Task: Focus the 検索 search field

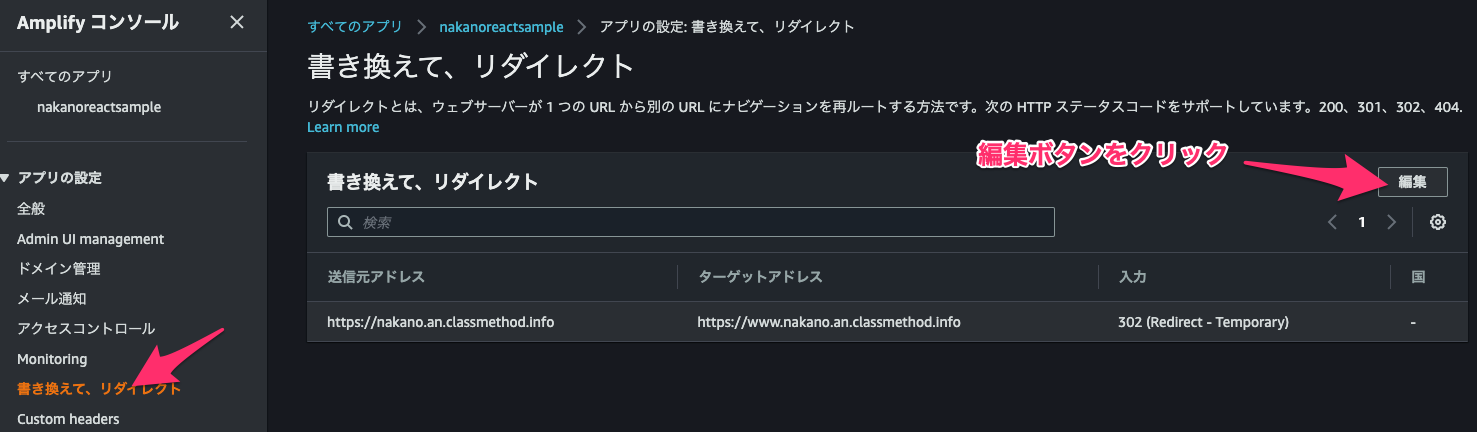Action: tap(691, 222)
